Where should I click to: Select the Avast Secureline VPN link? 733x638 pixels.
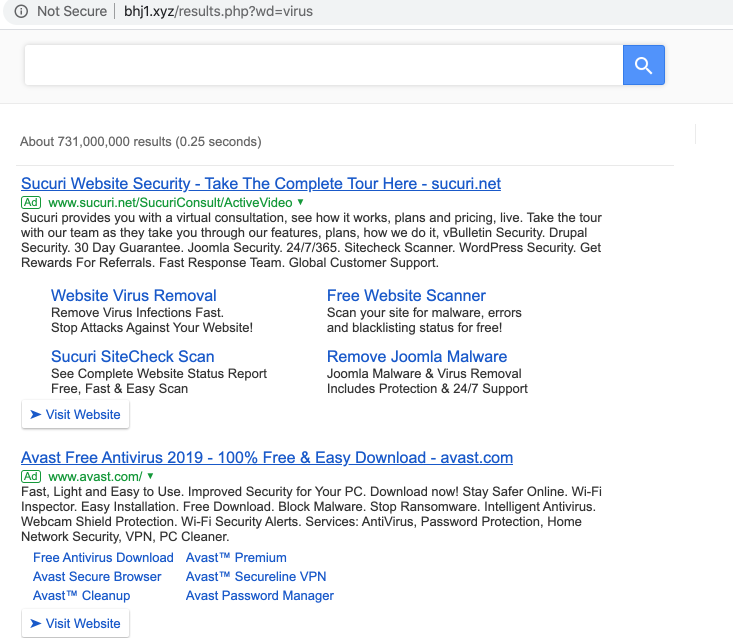256,577
